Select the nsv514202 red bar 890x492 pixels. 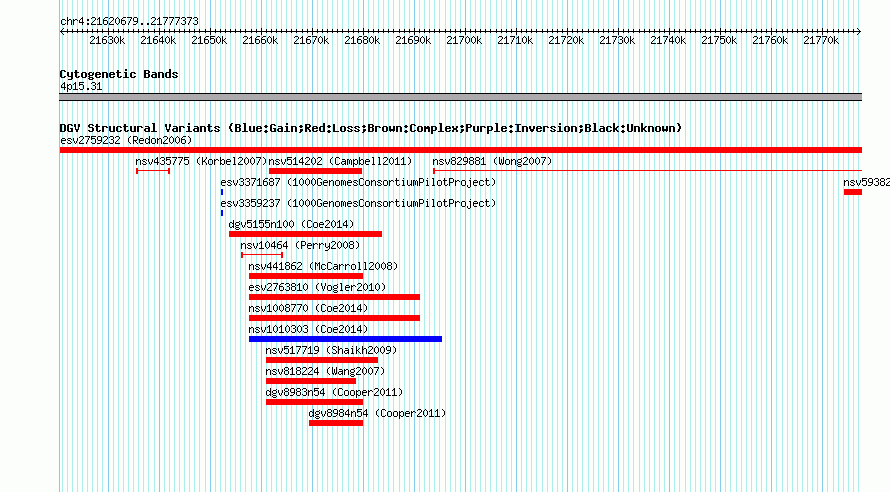[x=315, y=171]
